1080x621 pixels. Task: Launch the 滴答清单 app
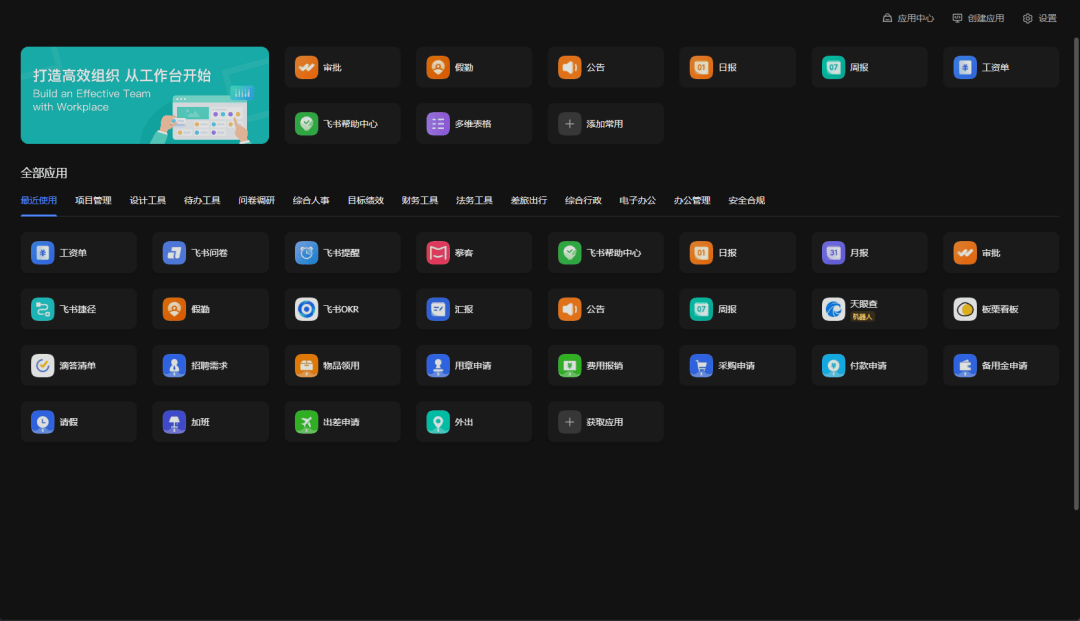pos(79,366)
